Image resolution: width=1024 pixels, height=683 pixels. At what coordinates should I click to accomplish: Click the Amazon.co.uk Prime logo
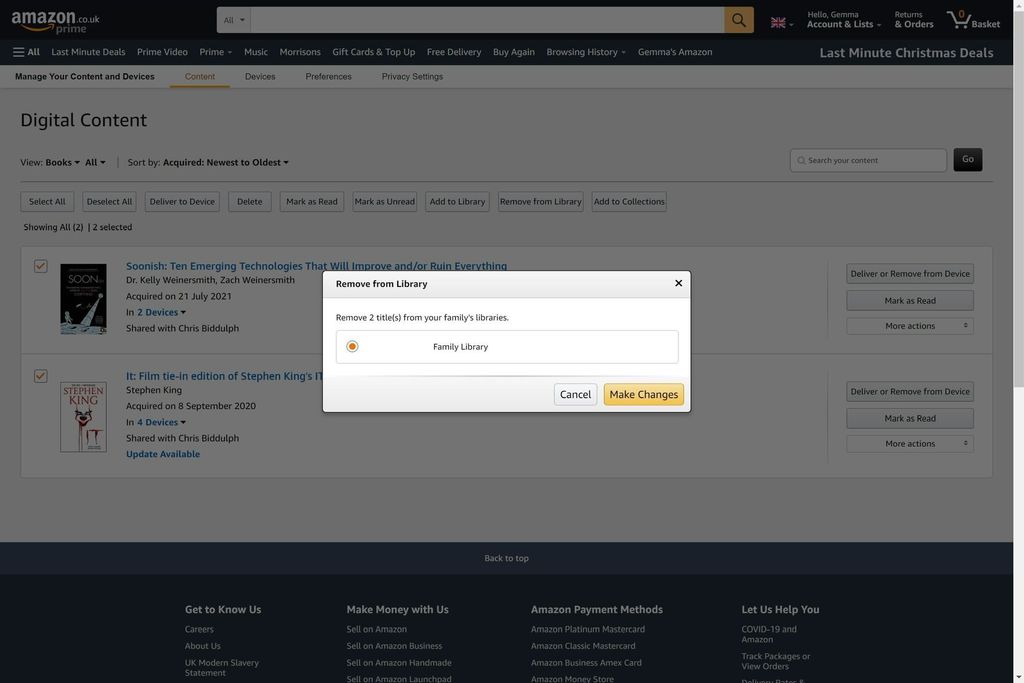(56, 22)
